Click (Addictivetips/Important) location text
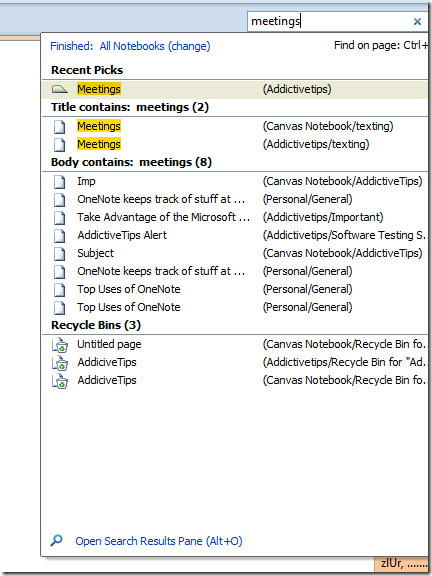The height and width of the screenshot is (576, 432). pos(323,217)
